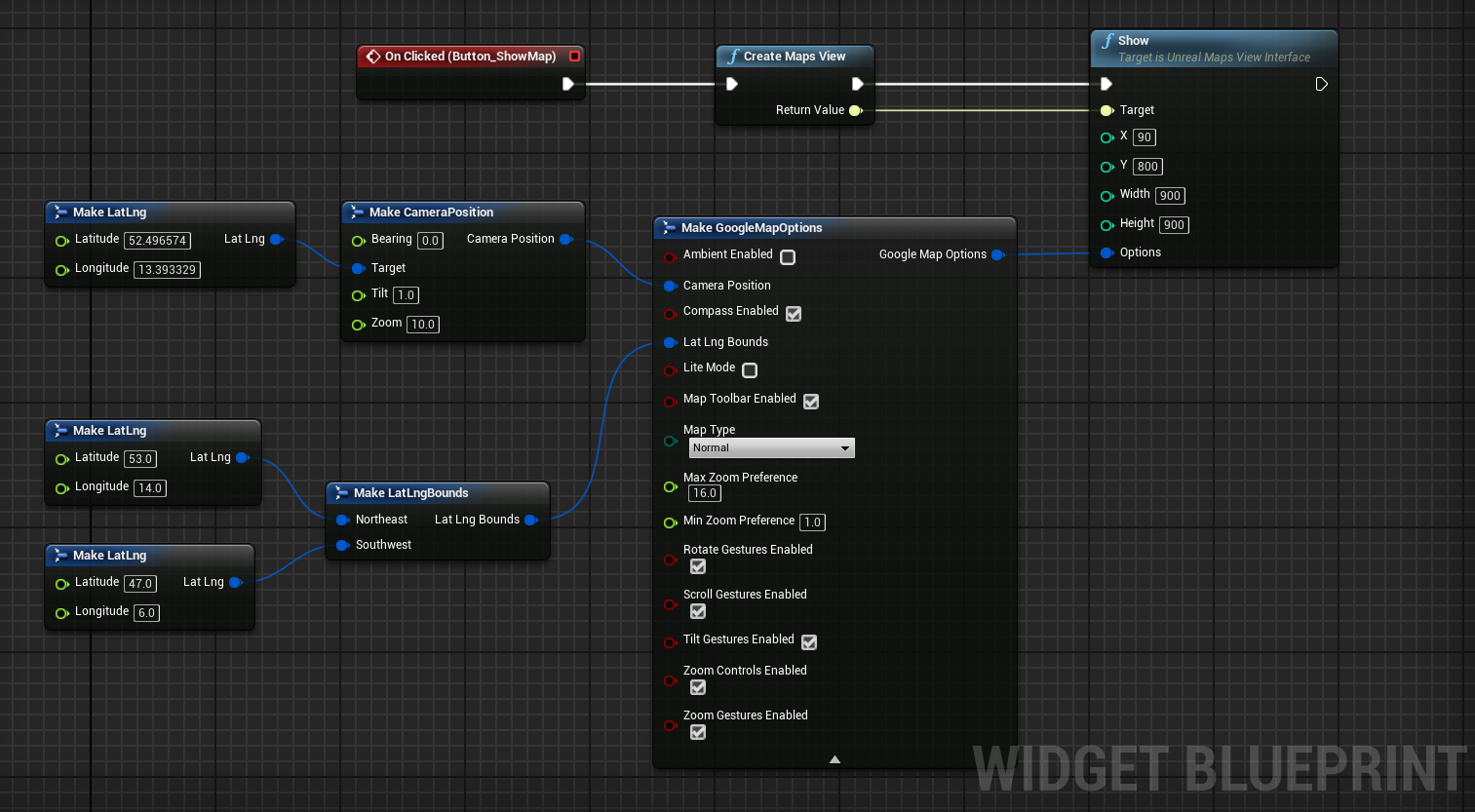The height and width of the screenshot is (812, 1475).
Task: Click the Camera Position output pin
Action: pyautogui.click(x=565, y=239)
